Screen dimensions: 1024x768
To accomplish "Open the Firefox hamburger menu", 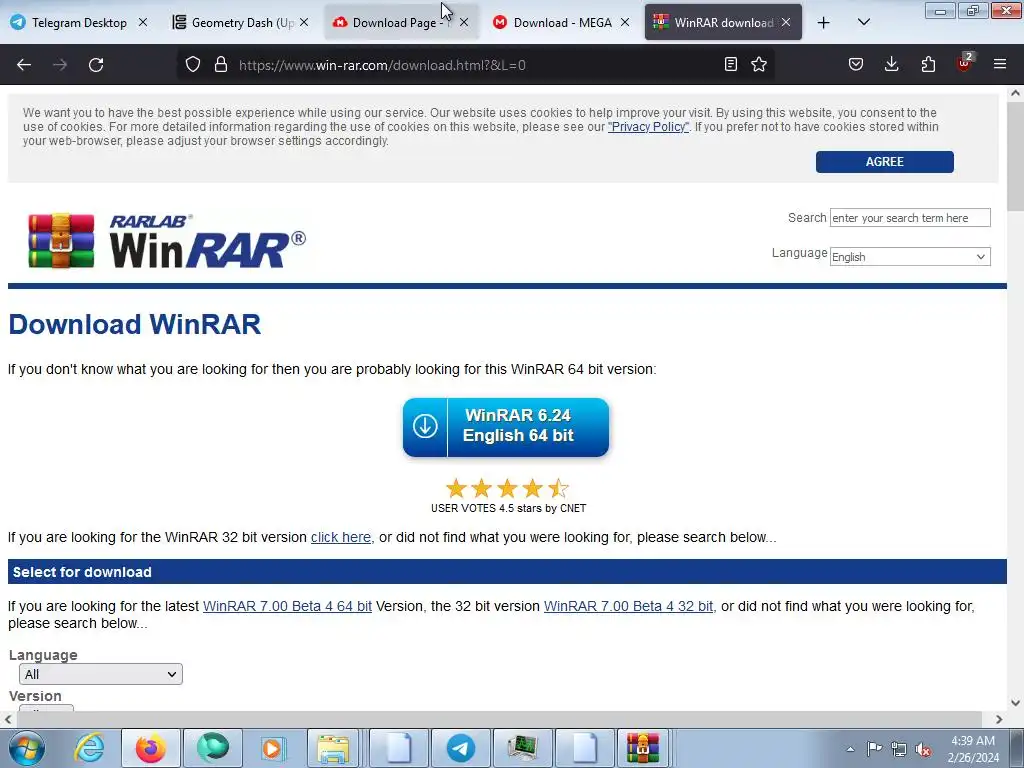I will 1000,65.
